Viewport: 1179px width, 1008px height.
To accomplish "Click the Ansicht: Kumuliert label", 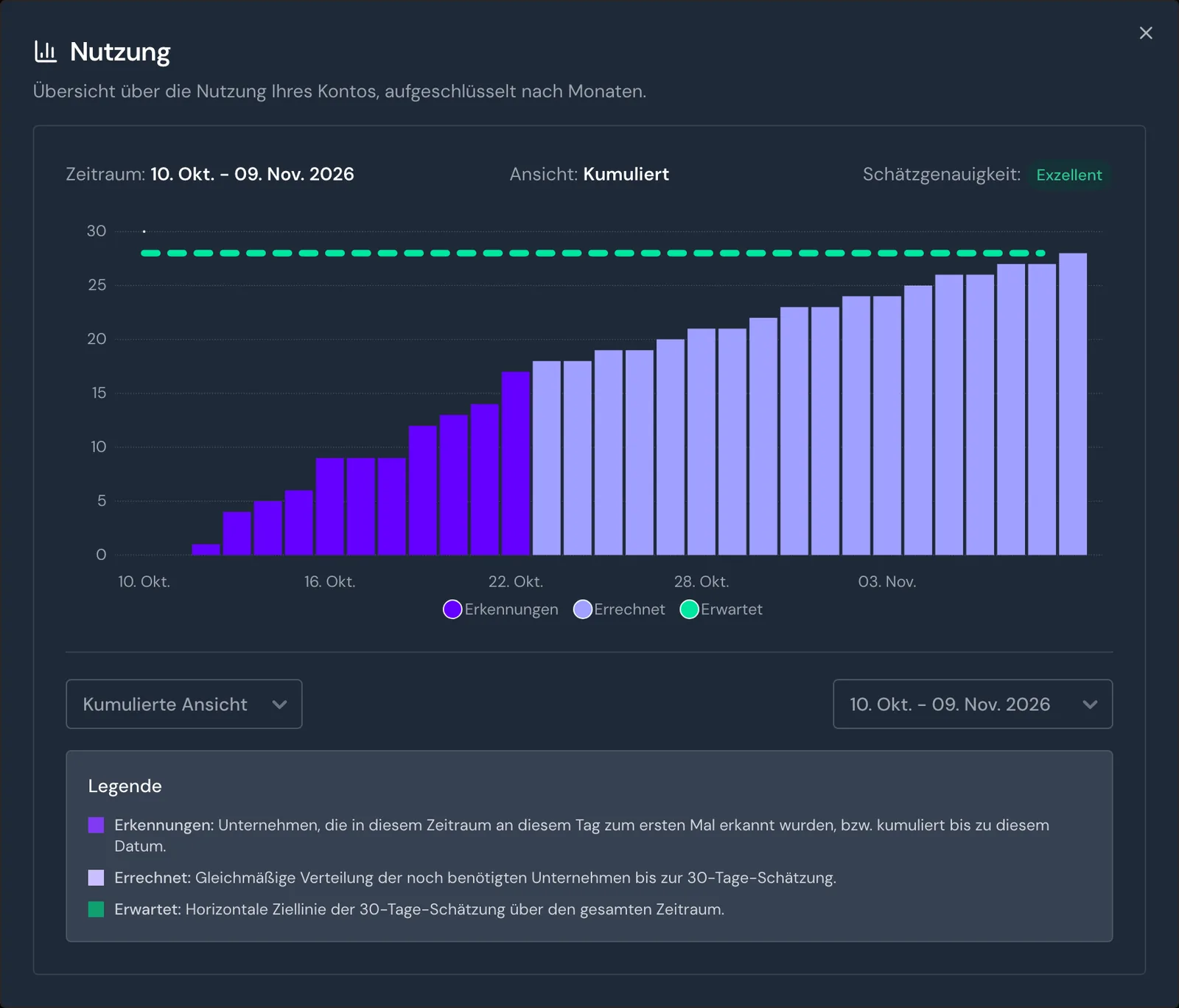I will (589, 174).
